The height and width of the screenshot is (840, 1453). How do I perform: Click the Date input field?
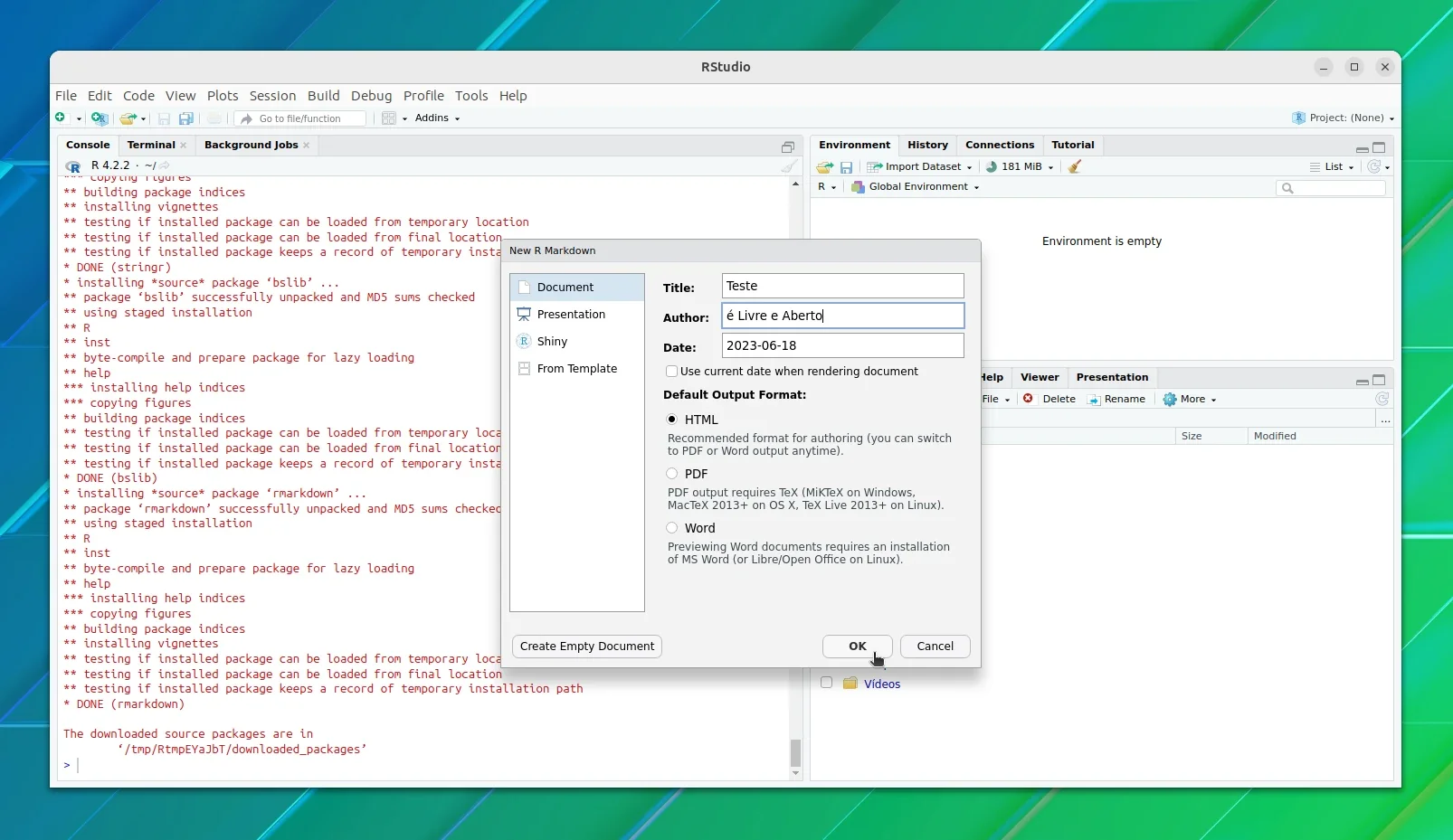pyautogui.click(x=843, y=345)
